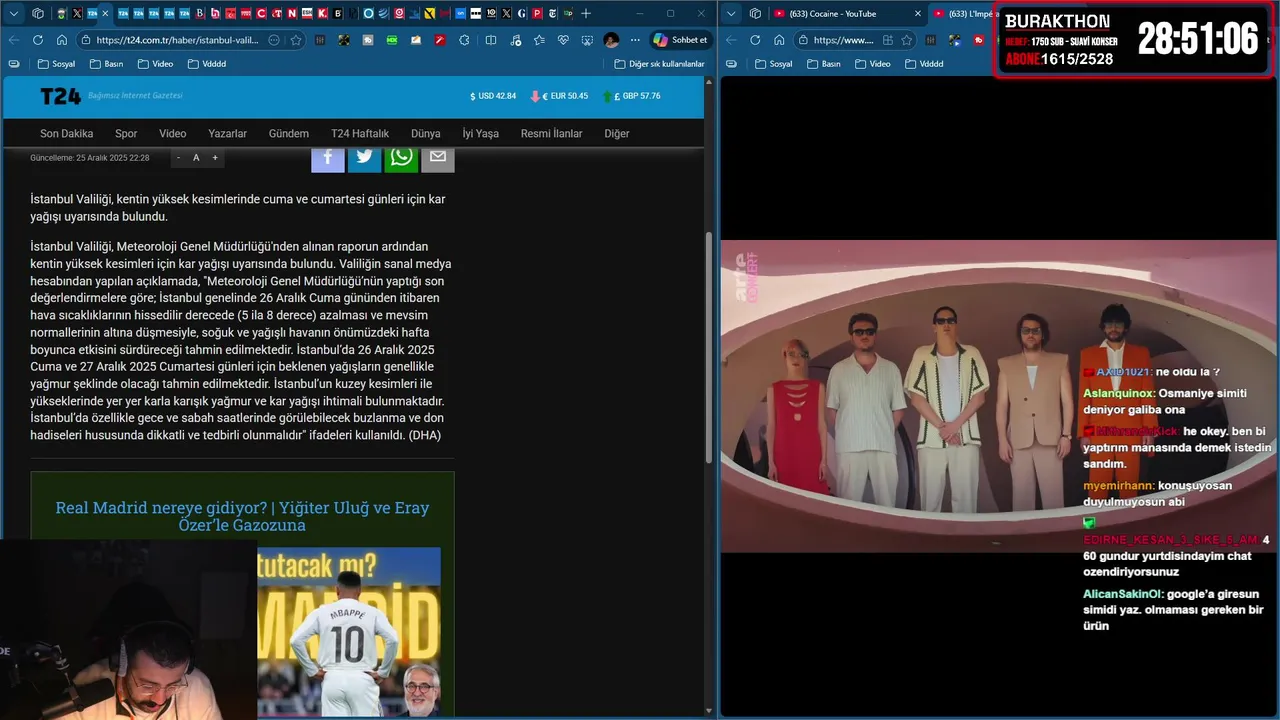Open 'Resmi İlanlar' section on T24
Image resolution: width=1280 pixels, height=720 pixels.
pos(551,133)
